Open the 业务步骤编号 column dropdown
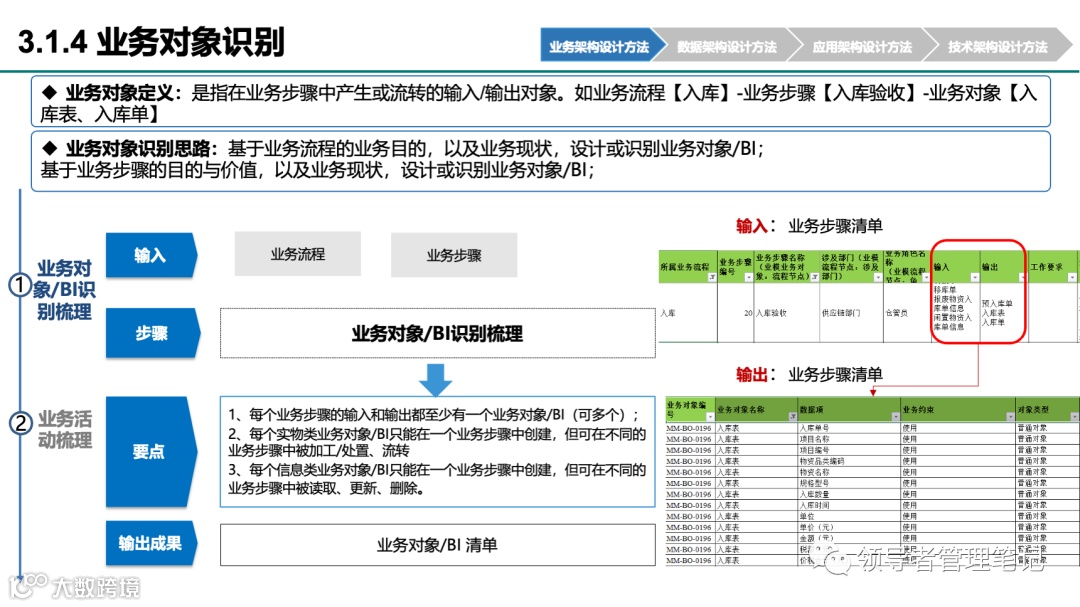Viewport: 1080px width, 607px height. pyautogui.click(x=749, y=277)
